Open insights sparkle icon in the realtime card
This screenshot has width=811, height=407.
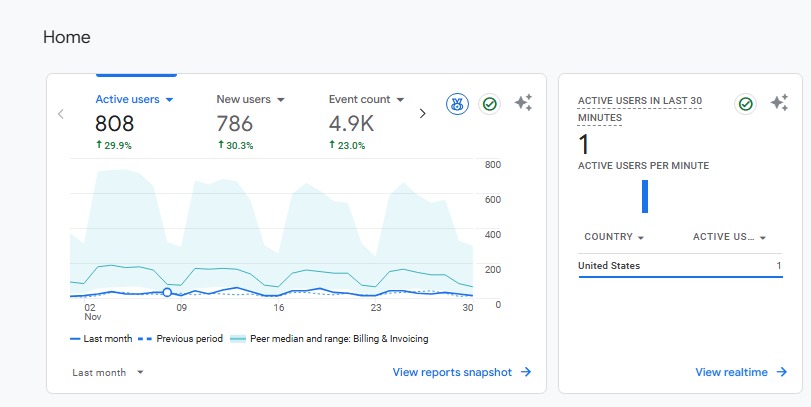pos(779,103)
